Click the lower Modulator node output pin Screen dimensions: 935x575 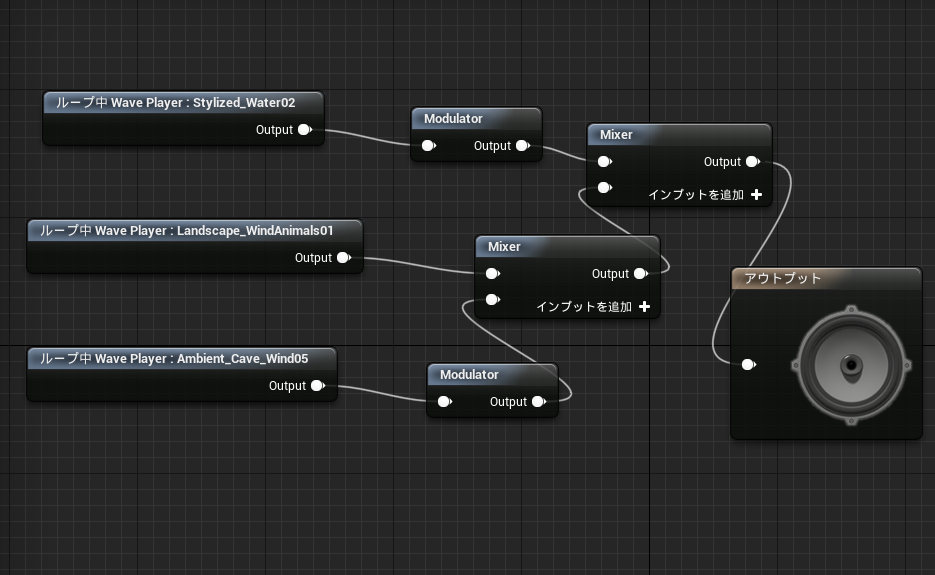(539, 402)
